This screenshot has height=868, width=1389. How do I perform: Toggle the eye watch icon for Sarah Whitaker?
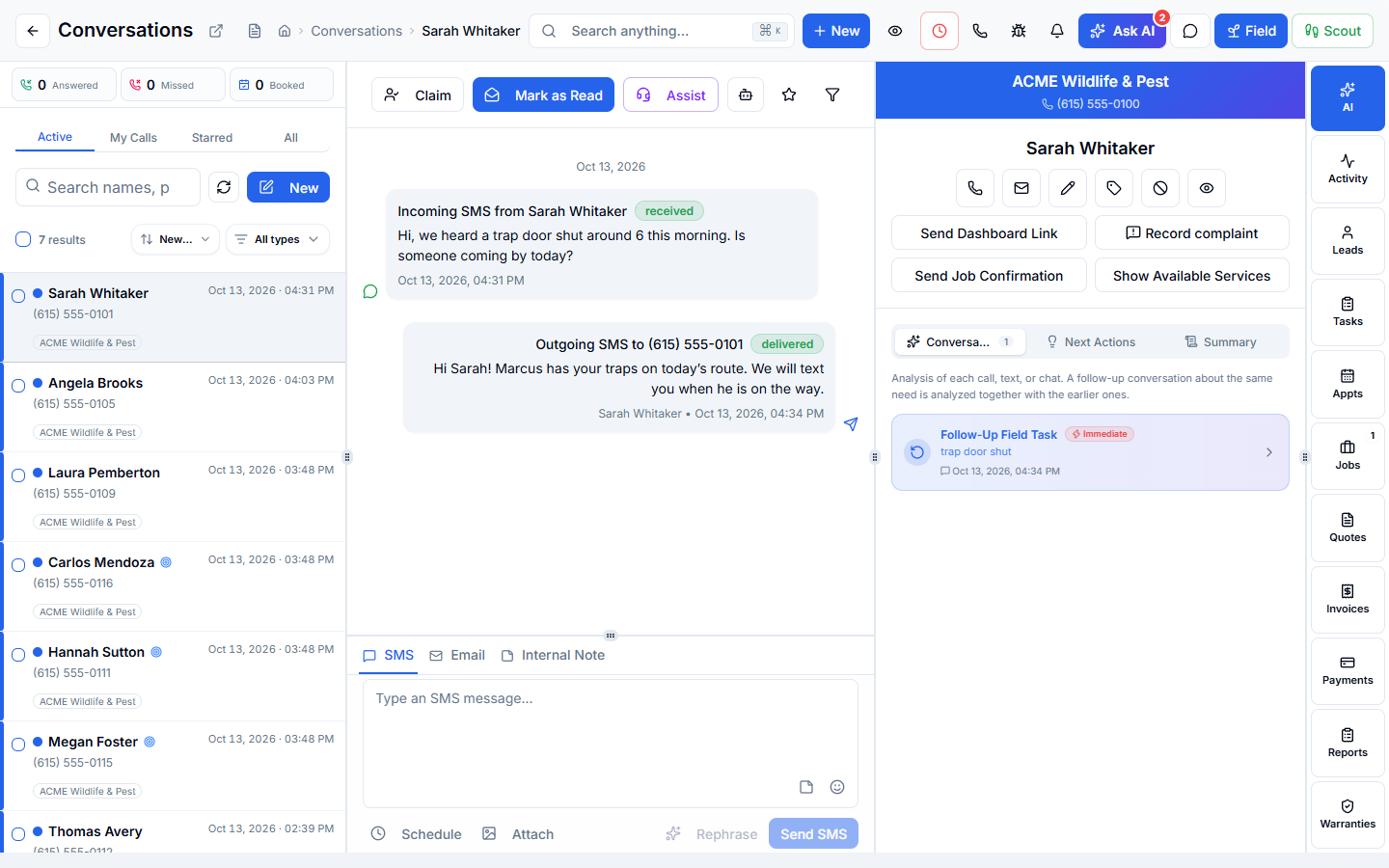pyautogui.click(x=1207, y=188)
